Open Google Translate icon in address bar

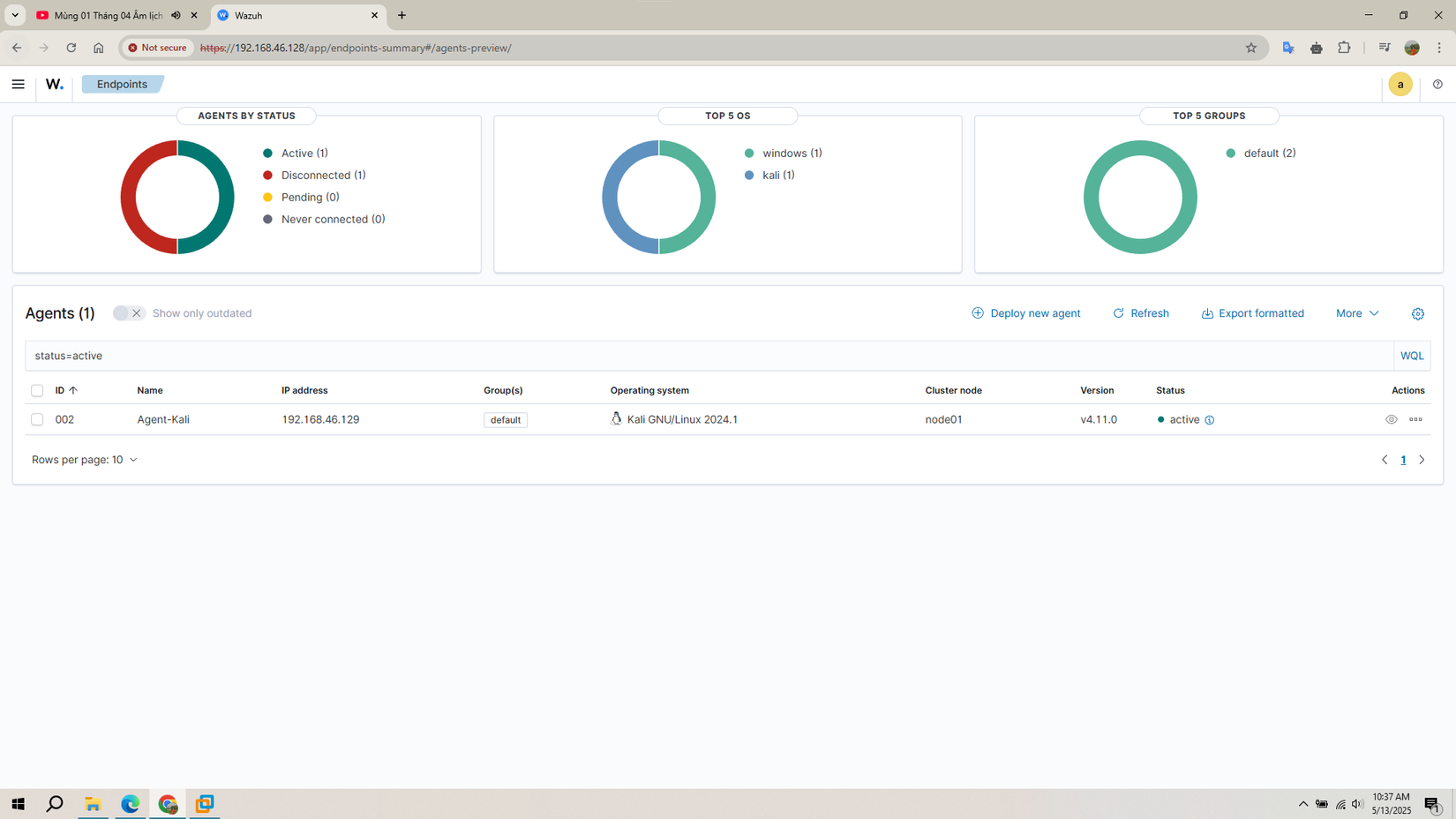(1288, 48)
